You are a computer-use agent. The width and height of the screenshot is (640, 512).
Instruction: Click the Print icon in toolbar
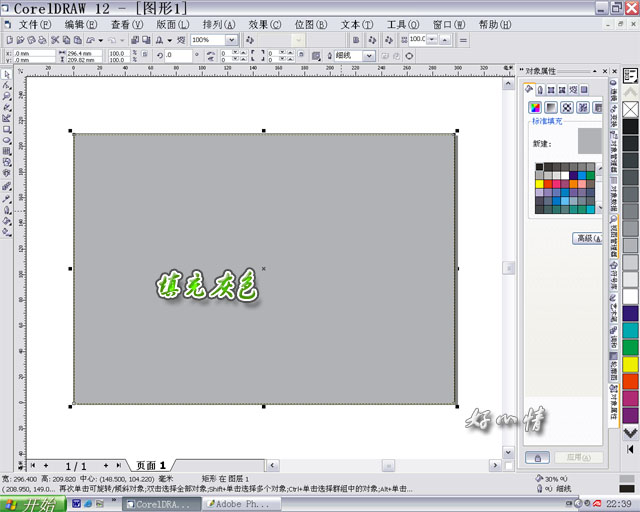[42, 40]
